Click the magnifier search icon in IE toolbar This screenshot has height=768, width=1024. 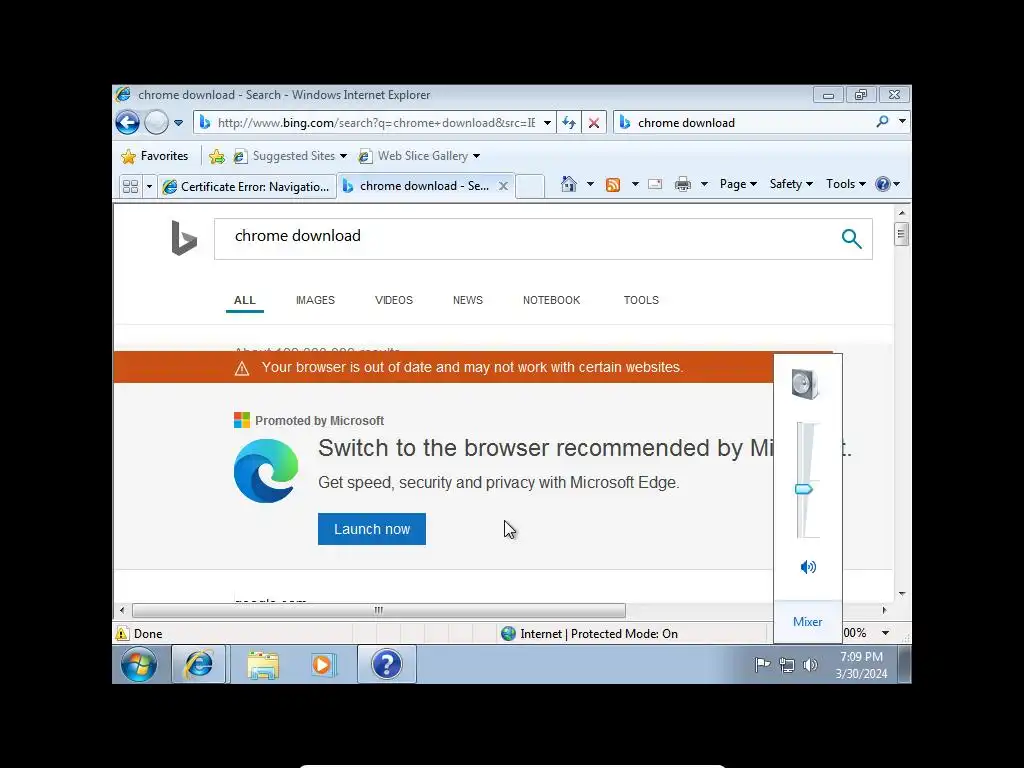coord(882,121)
